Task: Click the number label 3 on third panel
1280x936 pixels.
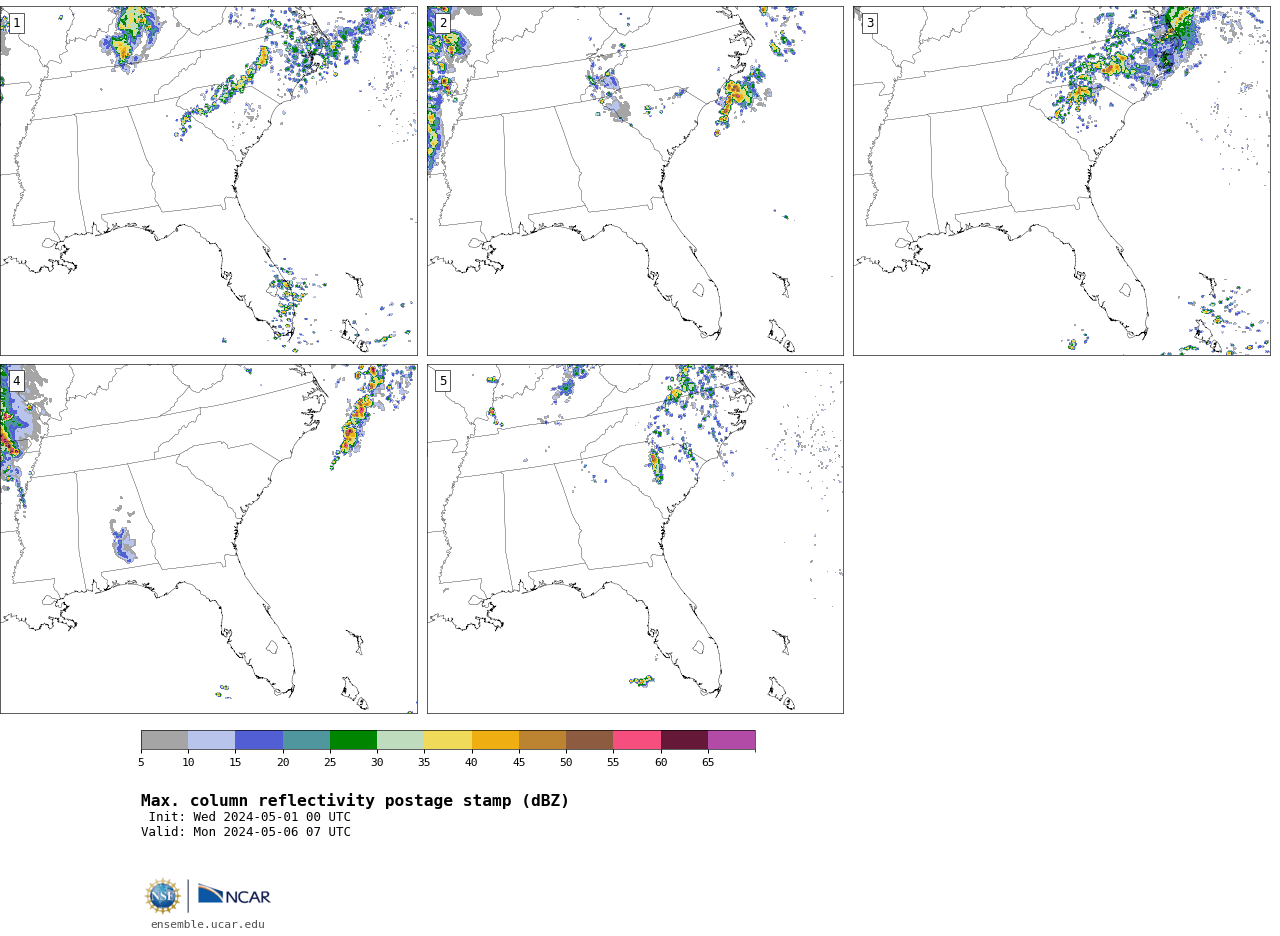Action: point(869,23)
